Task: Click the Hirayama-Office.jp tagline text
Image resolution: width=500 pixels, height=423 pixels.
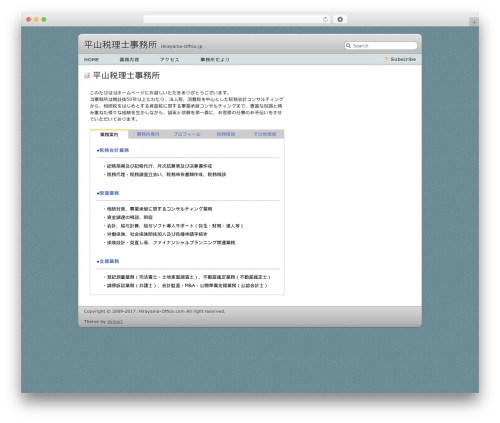Action: tap(181, 46)
